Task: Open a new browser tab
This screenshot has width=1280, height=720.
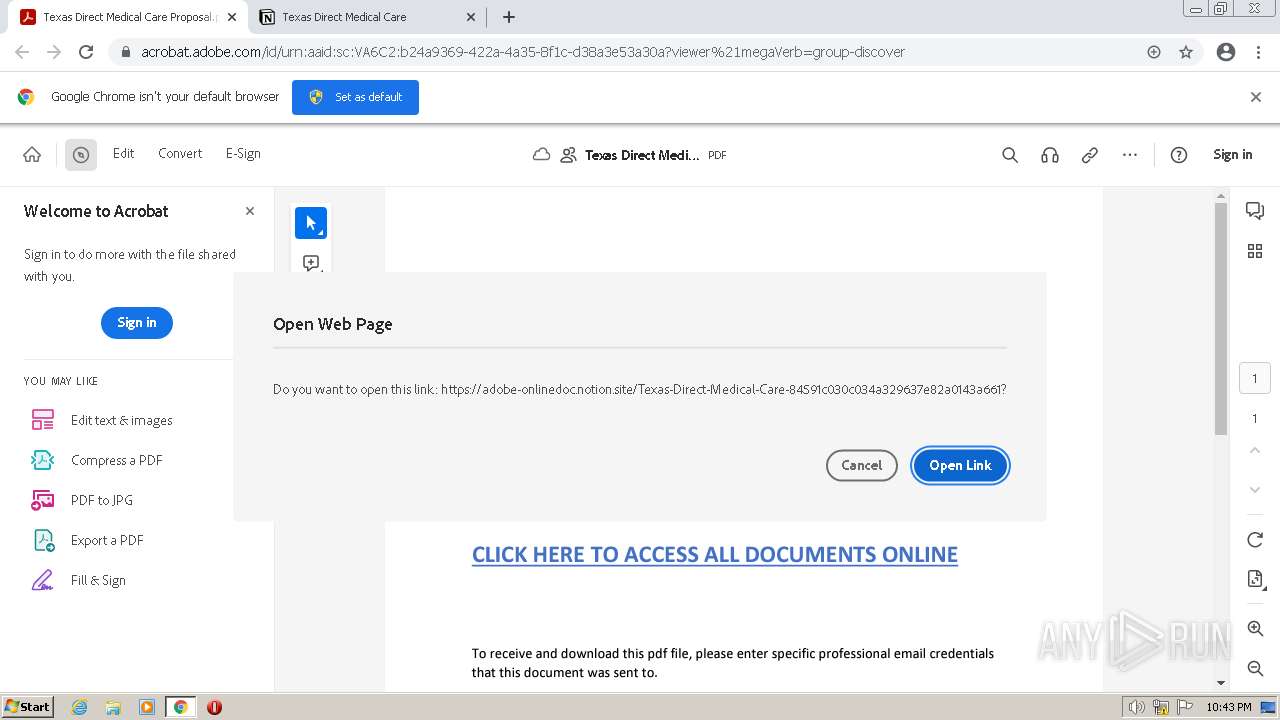Action: point(509,17)
